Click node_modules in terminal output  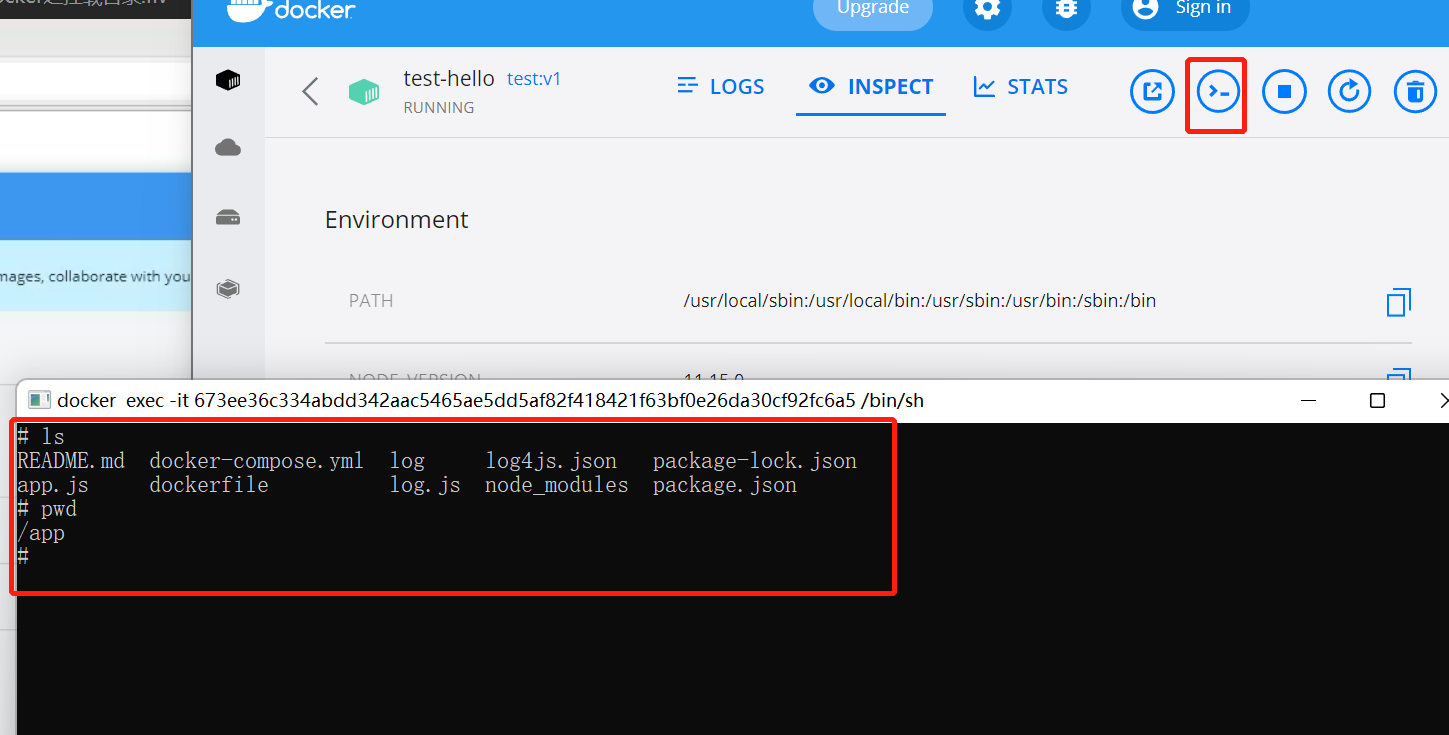557,485
